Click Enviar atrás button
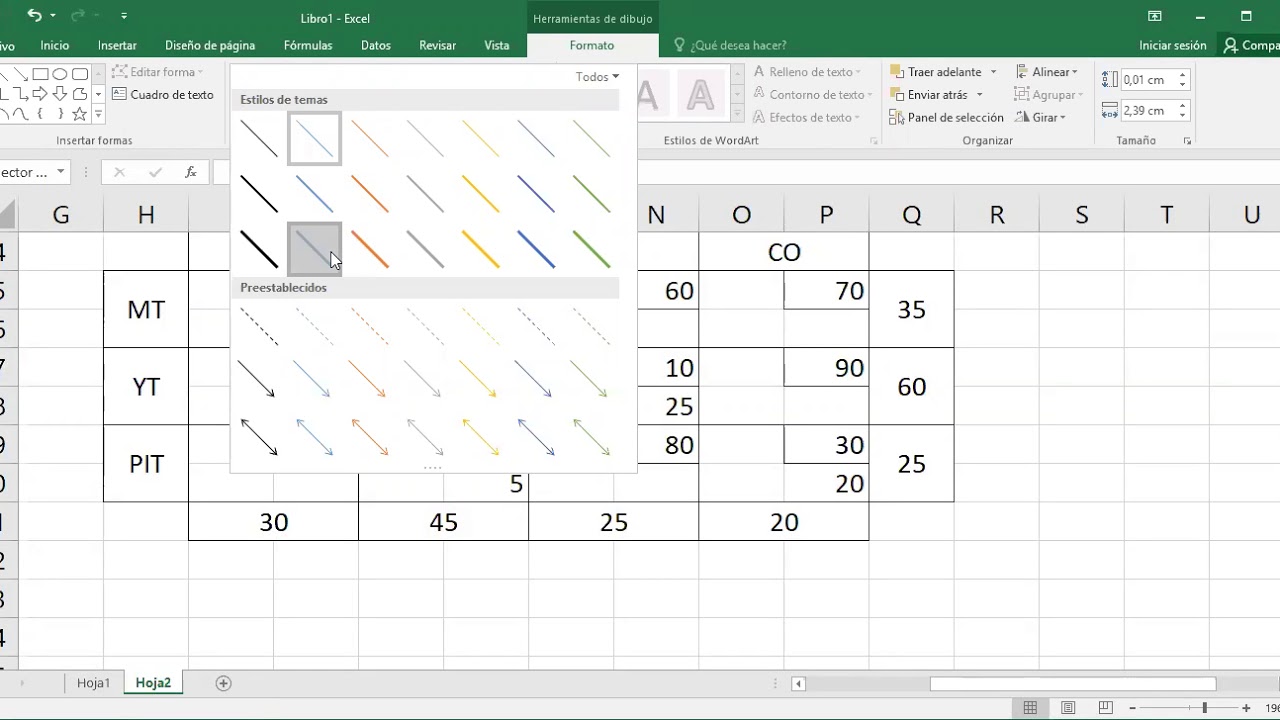The height and width of the screenshot is (720, 1280). click(x=928, y=95)
